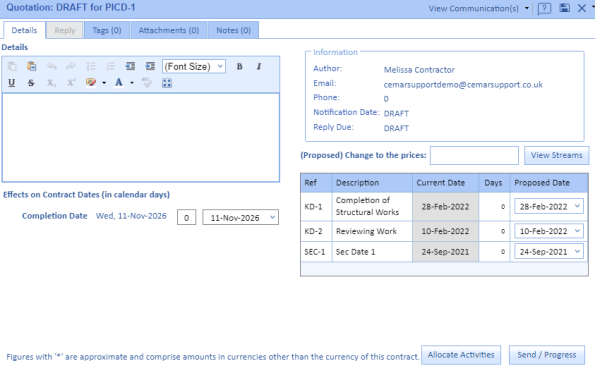Toggle bullet list formatting
This screenshot has width=595, height=373.
click(91, 66)
